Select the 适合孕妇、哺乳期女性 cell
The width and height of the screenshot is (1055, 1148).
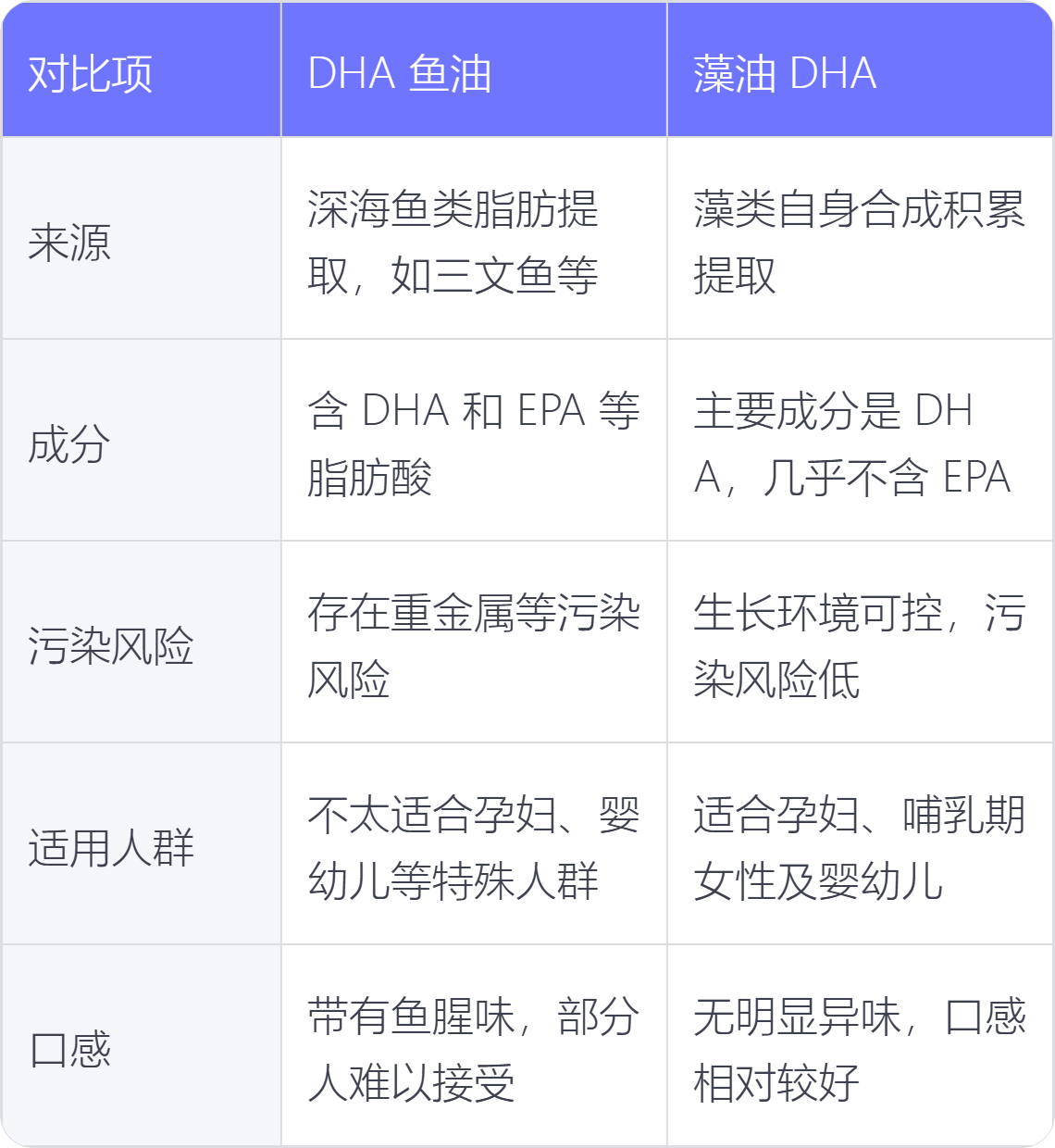coord(860,844)
